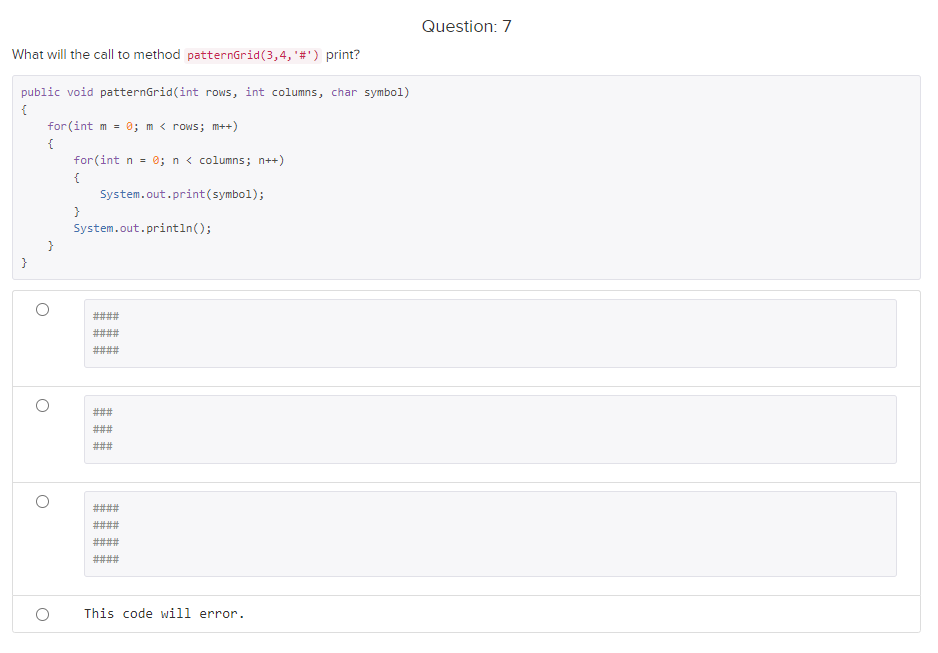938x653 pixels.
Task: Click the answer box showing three ### rows
Action: tap(490, 429)
